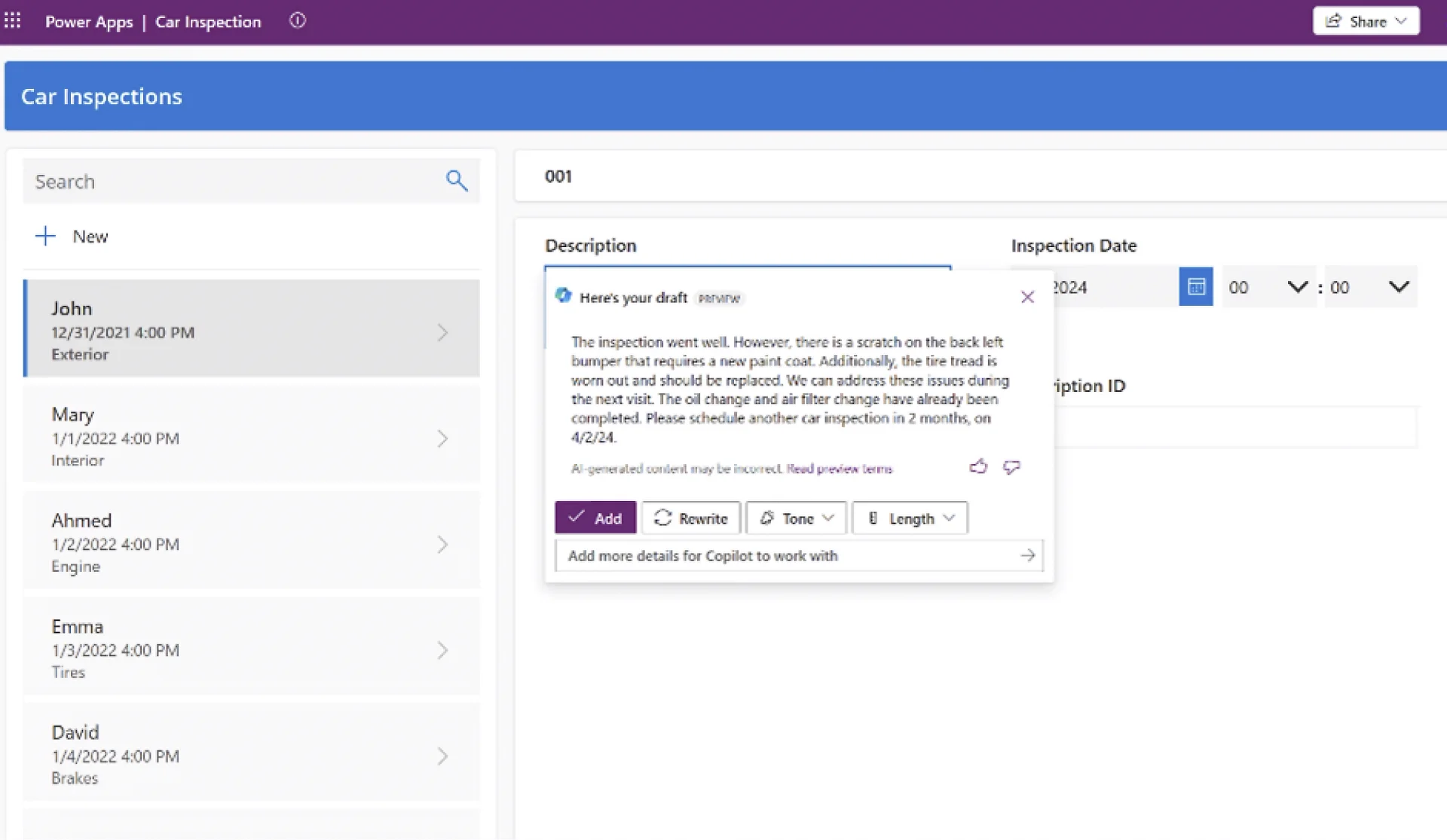Close the Here's your draft panel
Image resolution: width=1447 pixels, height=840 pixels.
click(1027, 298)
